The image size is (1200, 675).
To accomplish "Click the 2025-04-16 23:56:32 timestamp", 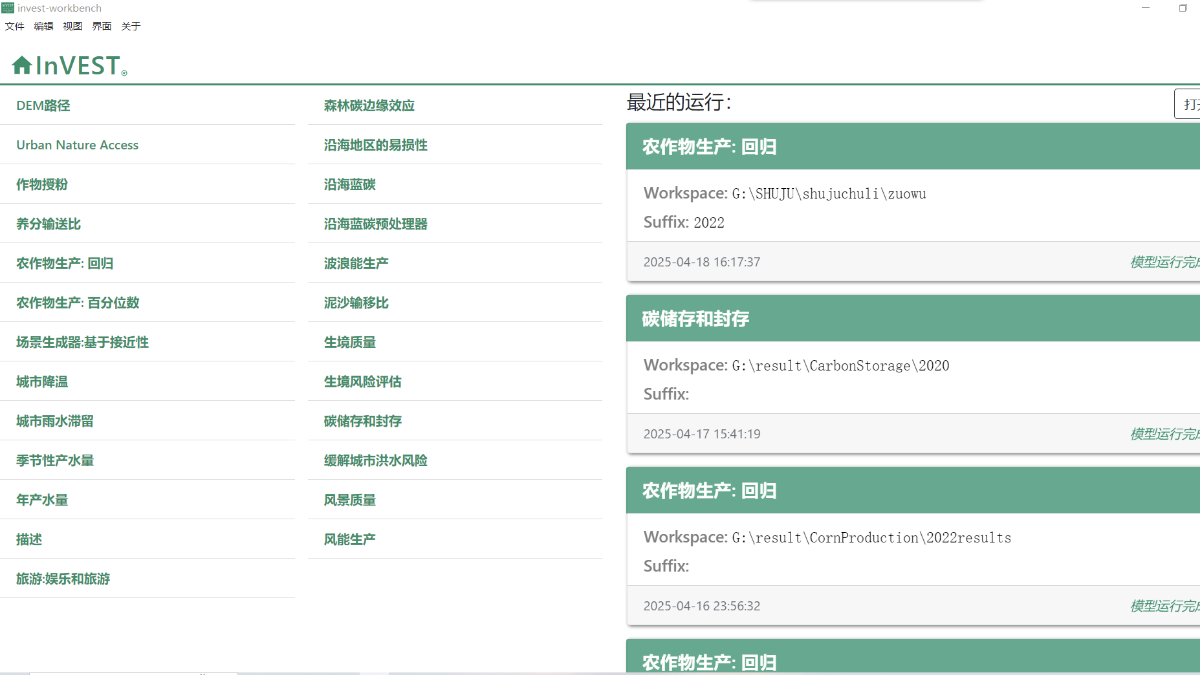I will coord(702,606).
